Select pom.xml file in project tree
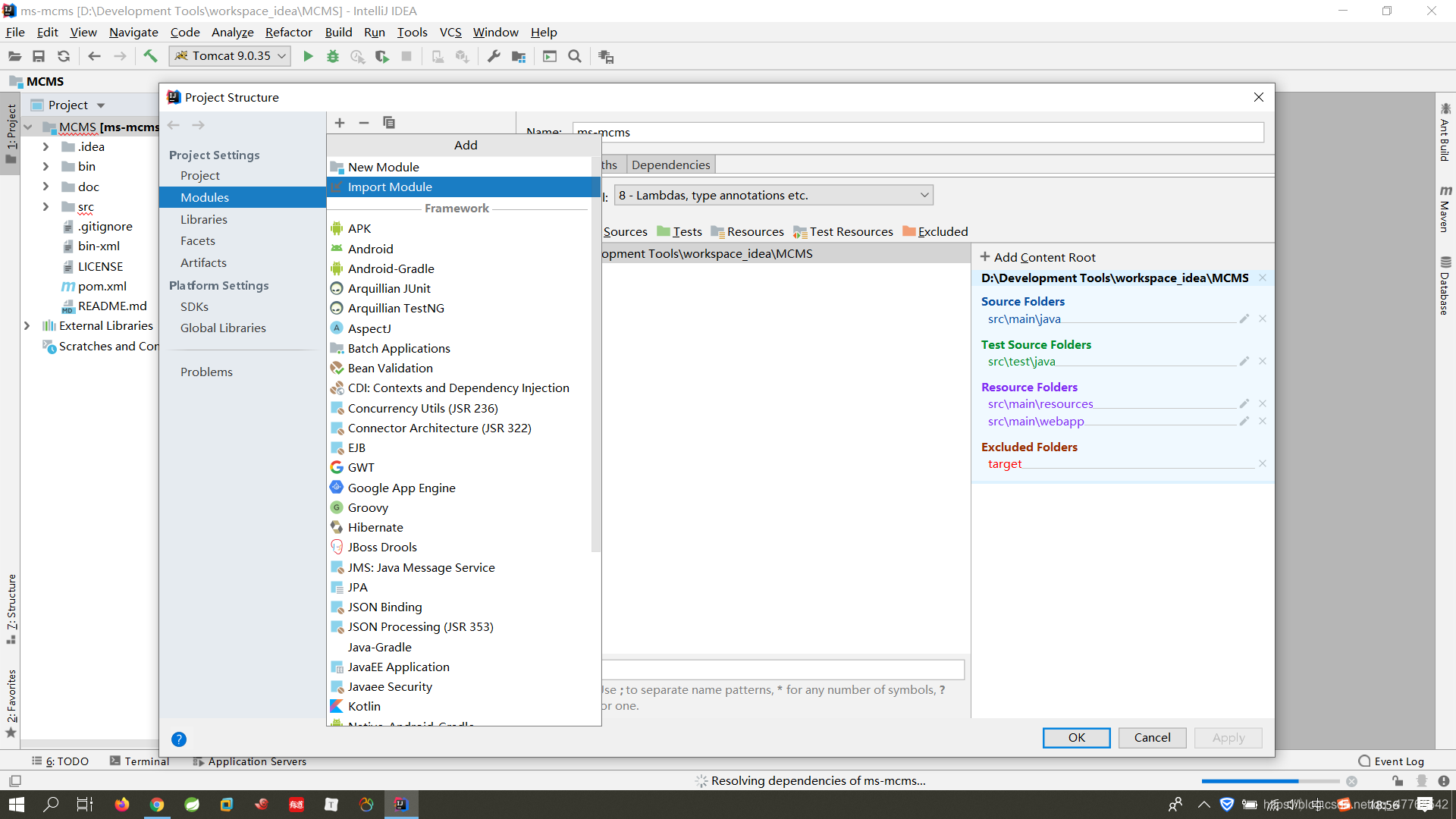Image resolution: width=1456 pixels, height=819 pixels. click(x=94, y=286)
